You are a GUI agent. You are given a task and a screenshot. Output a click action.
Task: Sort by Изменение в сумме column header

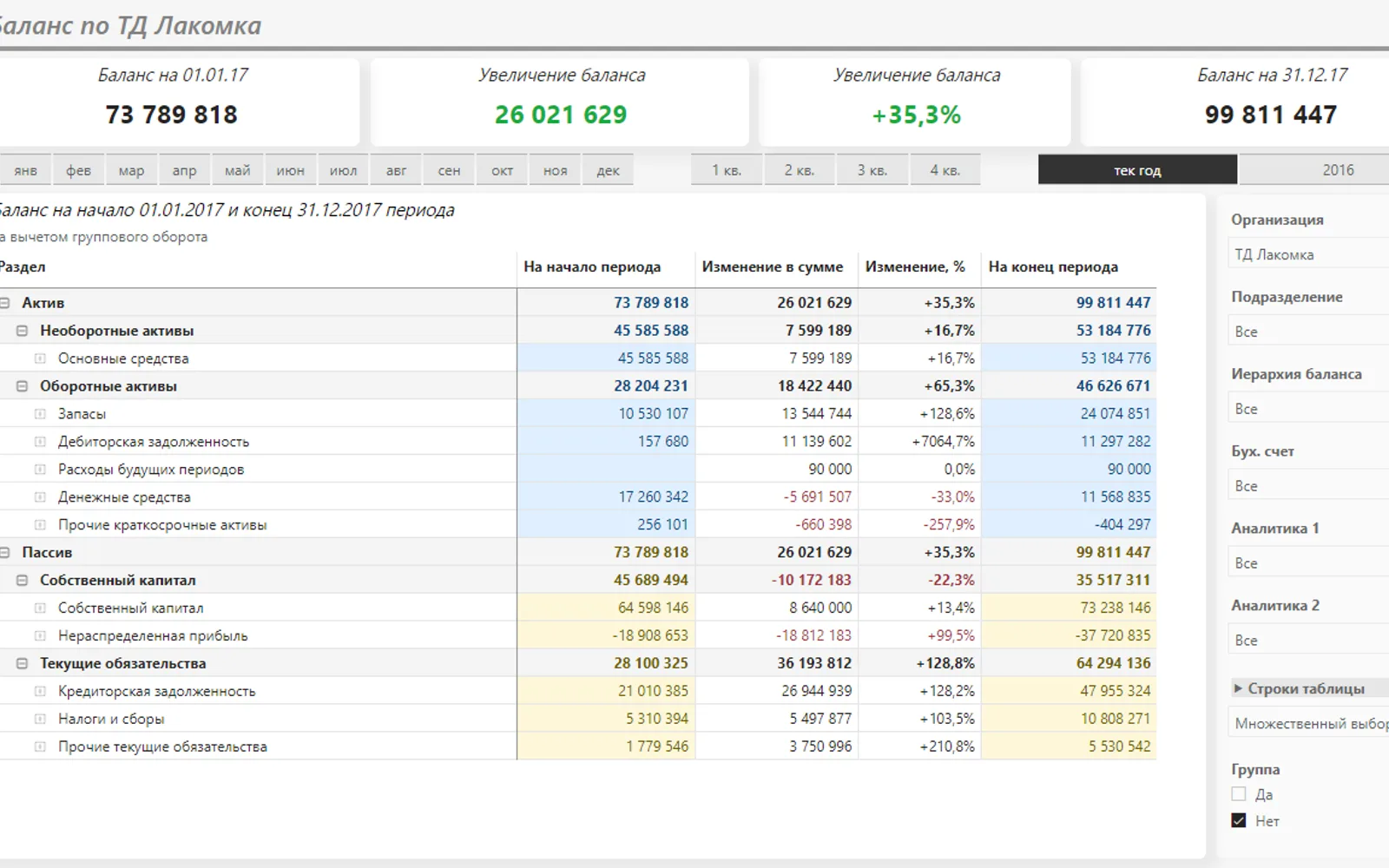[773, 266]
